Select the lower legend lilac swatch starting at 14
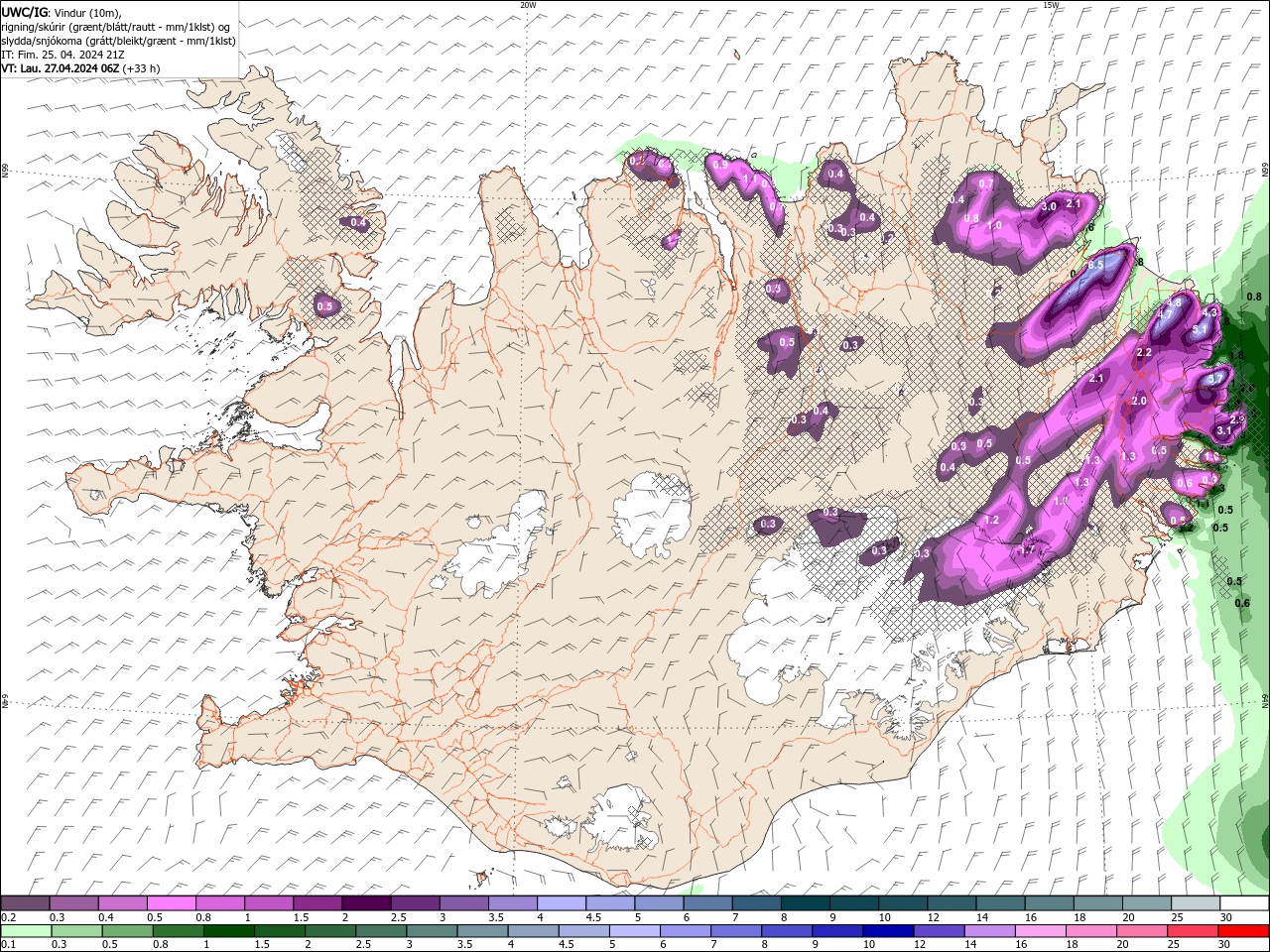This screenshot has height=952, width=1270. click(x=989, y=931)
